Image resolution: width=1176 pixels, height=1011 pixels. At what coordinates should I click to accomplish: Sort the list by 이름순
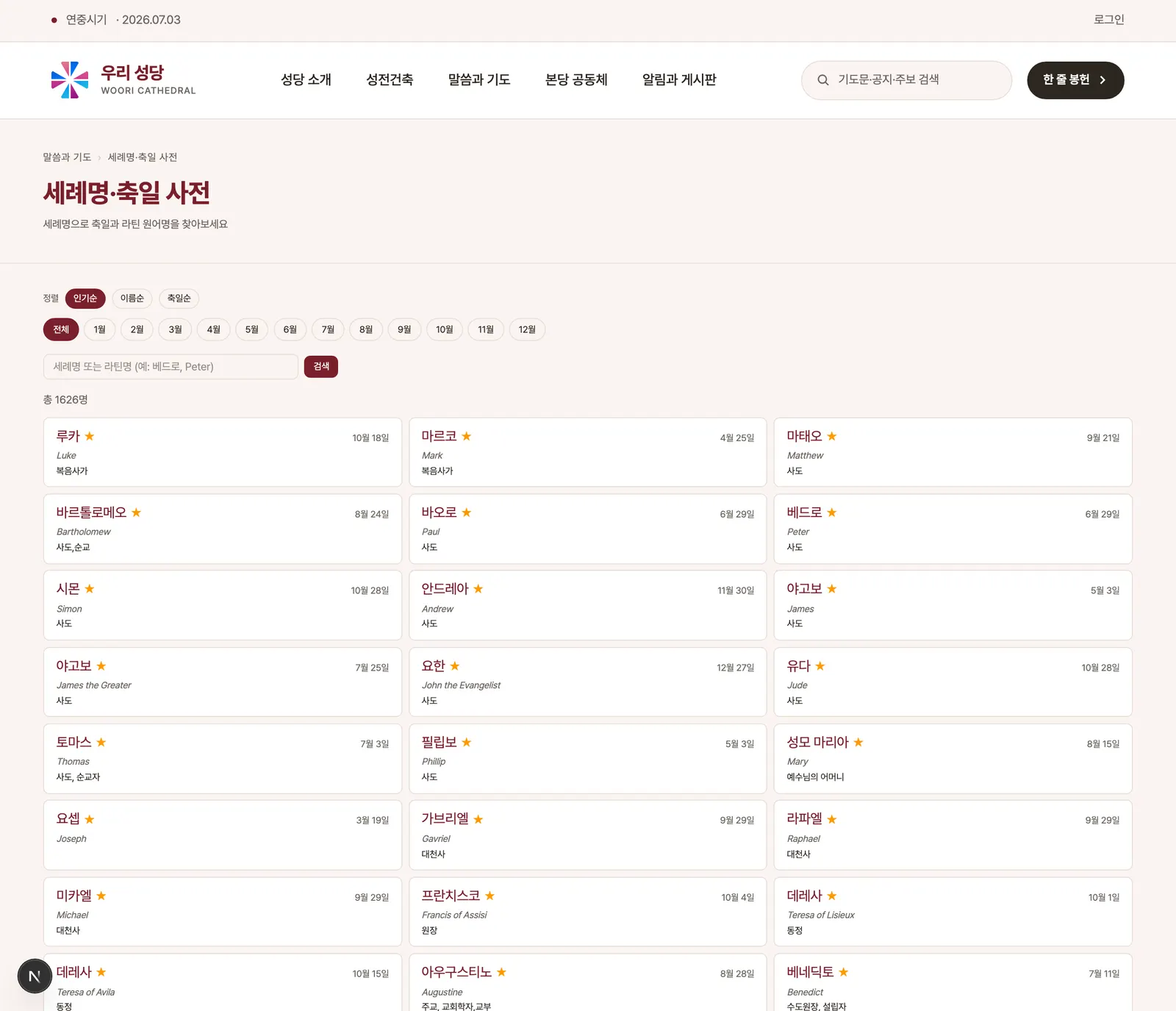(x=132, y=299)
